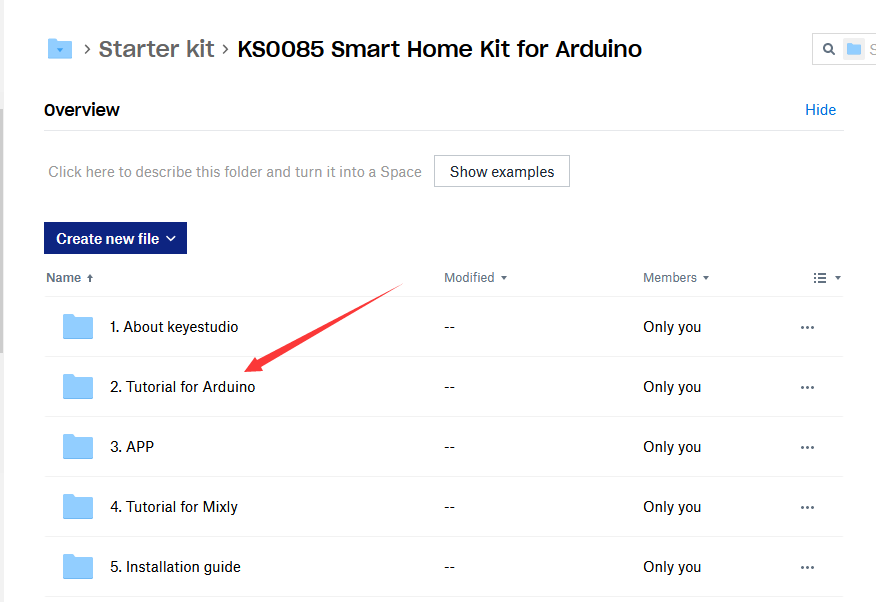Open the Modified column sort dropdown

coord(475,278)
